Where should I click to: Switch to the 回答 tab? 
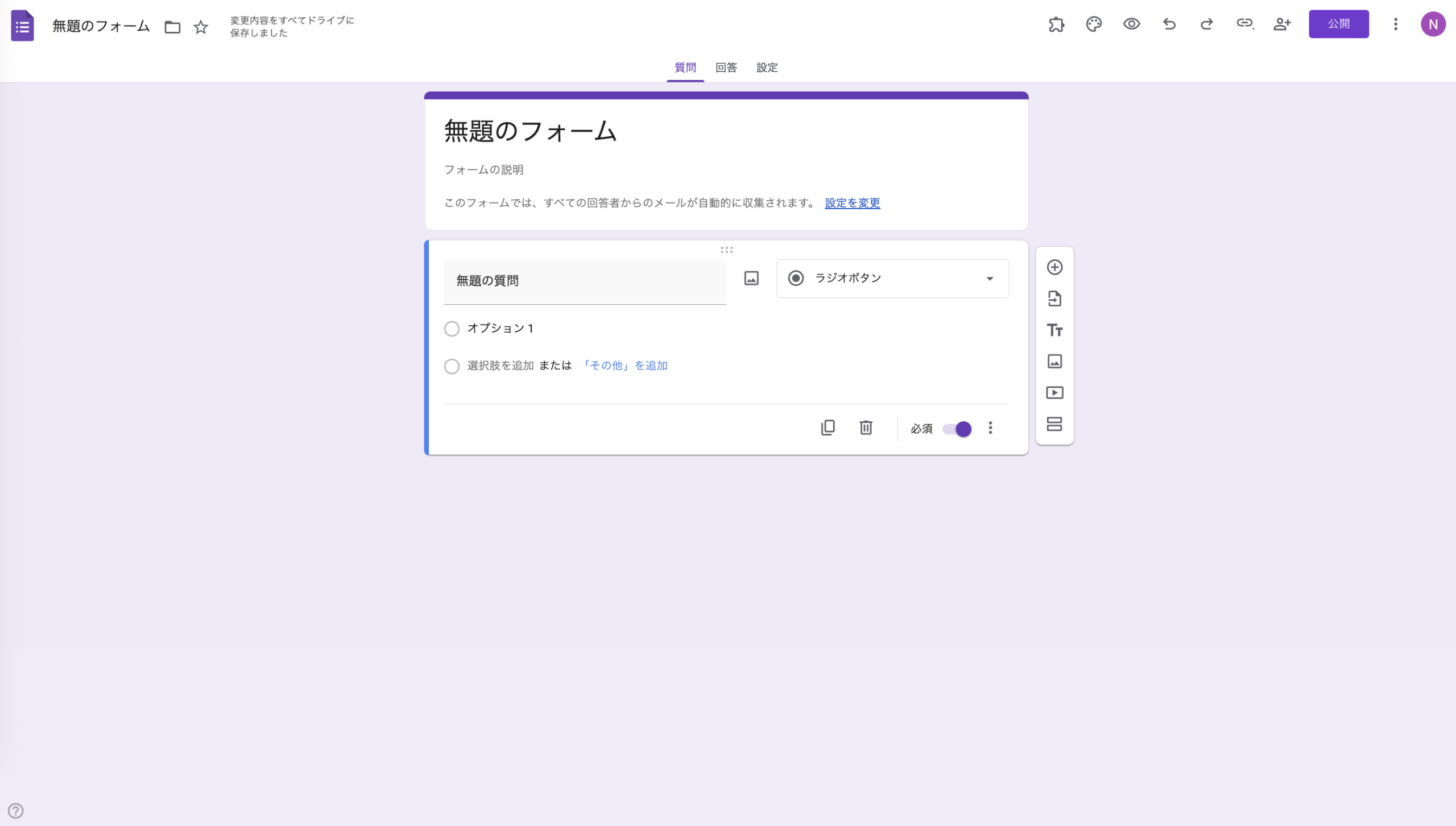point(725,67)
